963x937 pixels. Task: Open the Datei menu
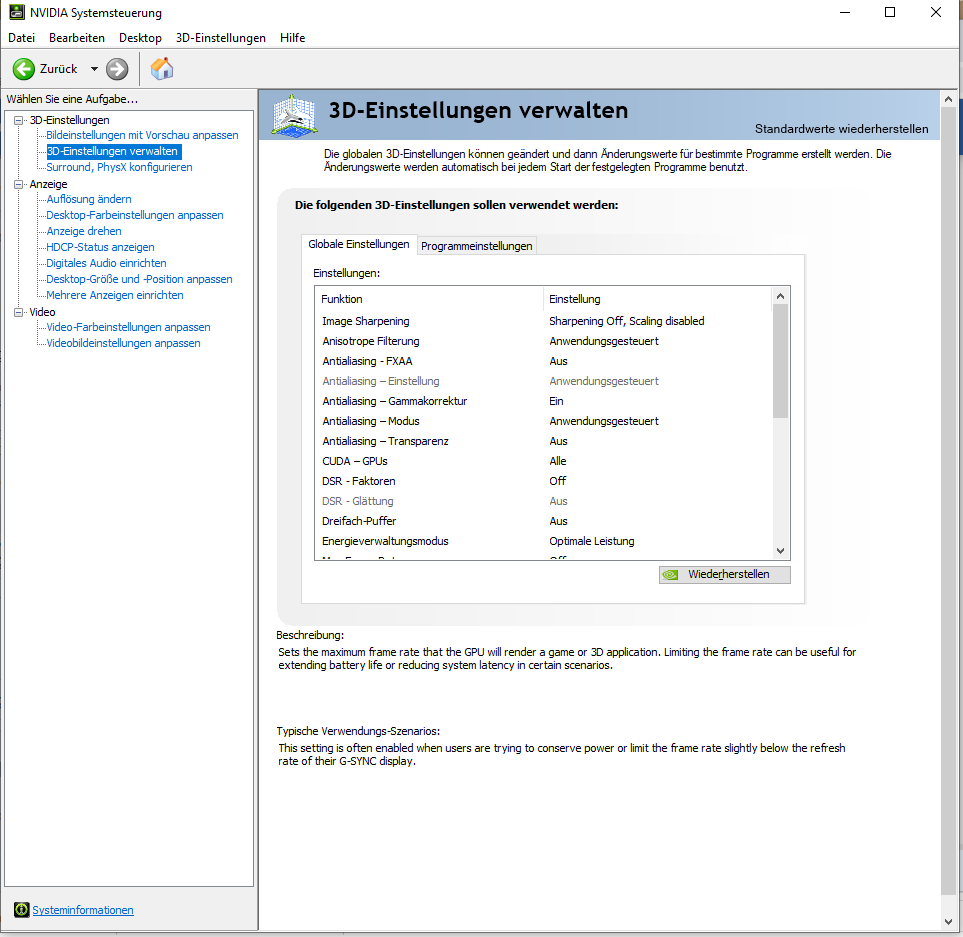click(x=21, y=38)
